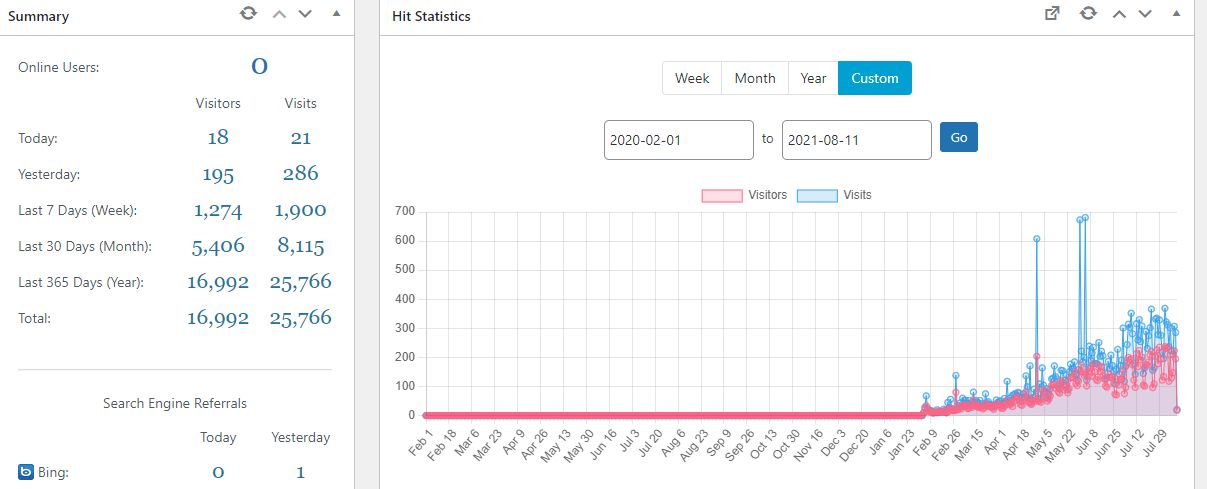Collapse the Hit Statistics panel
The height and width of the screenshot is (489, 1207).
(1176, 14)
